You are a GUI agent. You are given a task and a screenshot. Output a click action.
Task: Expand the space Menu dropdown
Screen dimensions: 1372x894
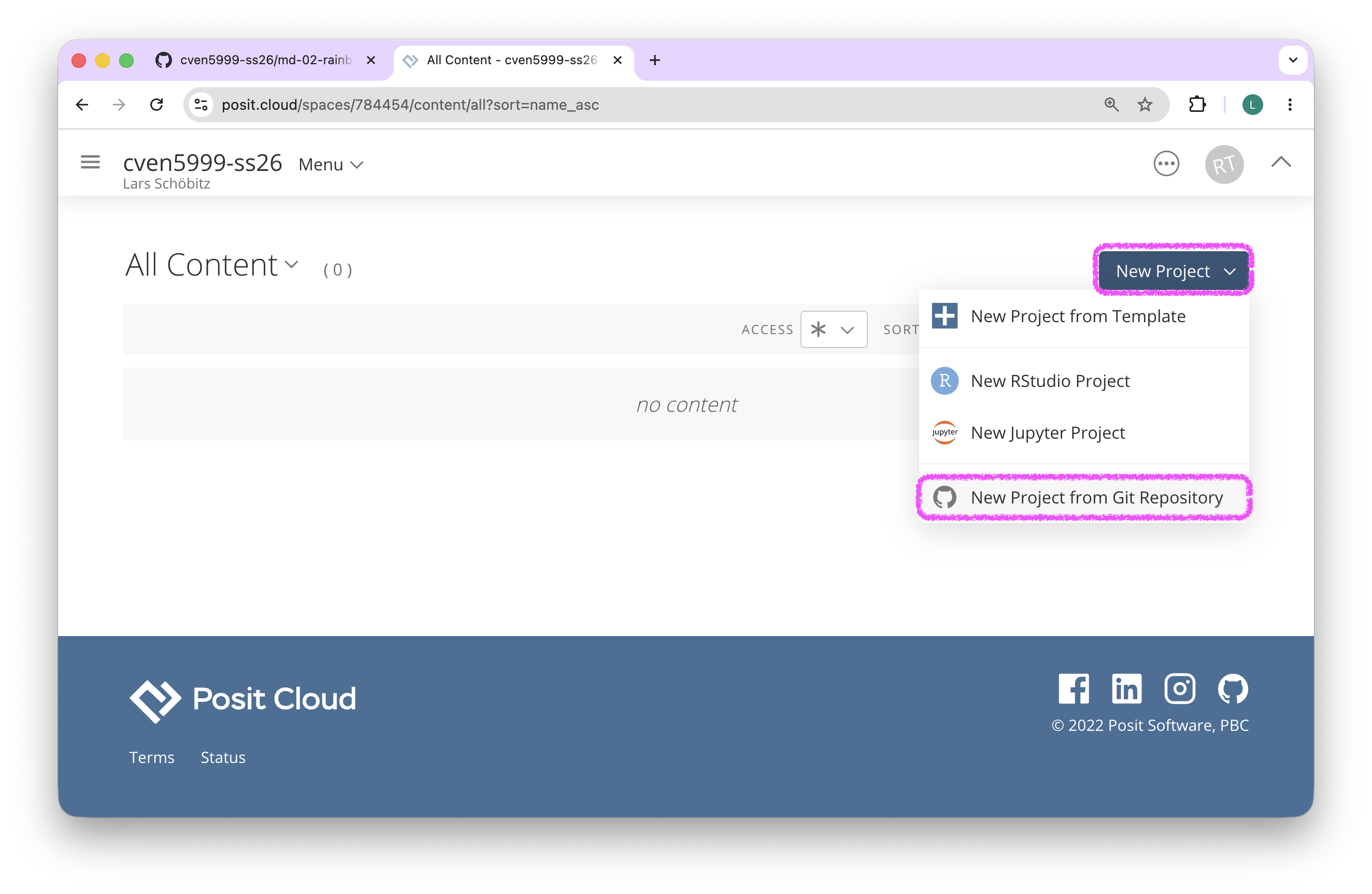pyautogui.click(x=331, y=165)
